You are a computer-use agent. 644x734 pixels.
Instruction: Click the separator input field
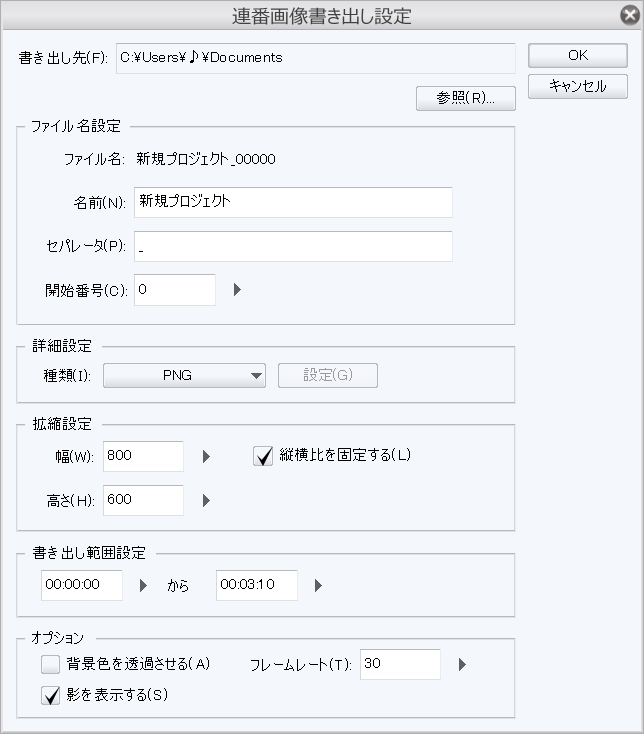coord(293,246)
